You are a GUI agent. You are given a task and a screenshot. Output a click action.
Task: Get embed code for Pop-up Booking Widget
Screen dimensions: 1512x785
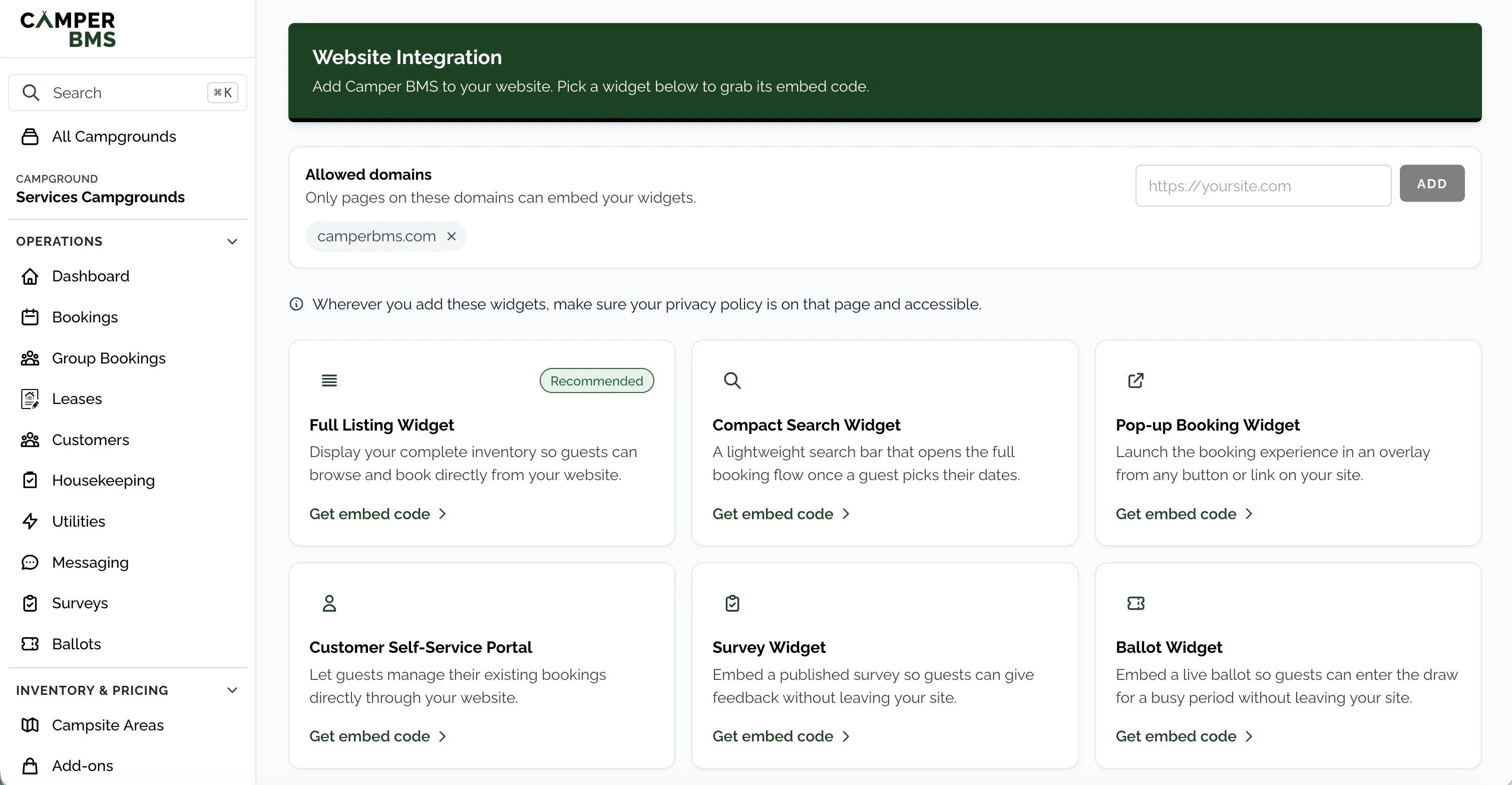pos(1185,514)
